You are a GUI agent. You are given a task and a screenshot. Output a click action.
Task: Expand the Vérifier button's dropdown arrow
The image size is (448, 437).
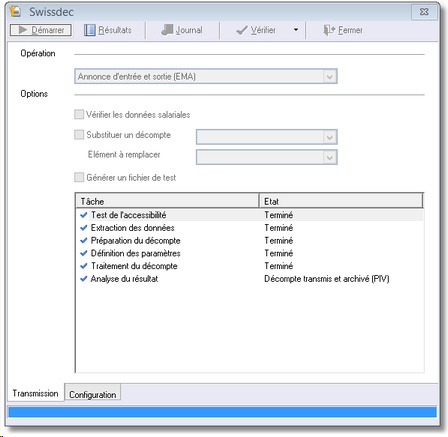296,30
